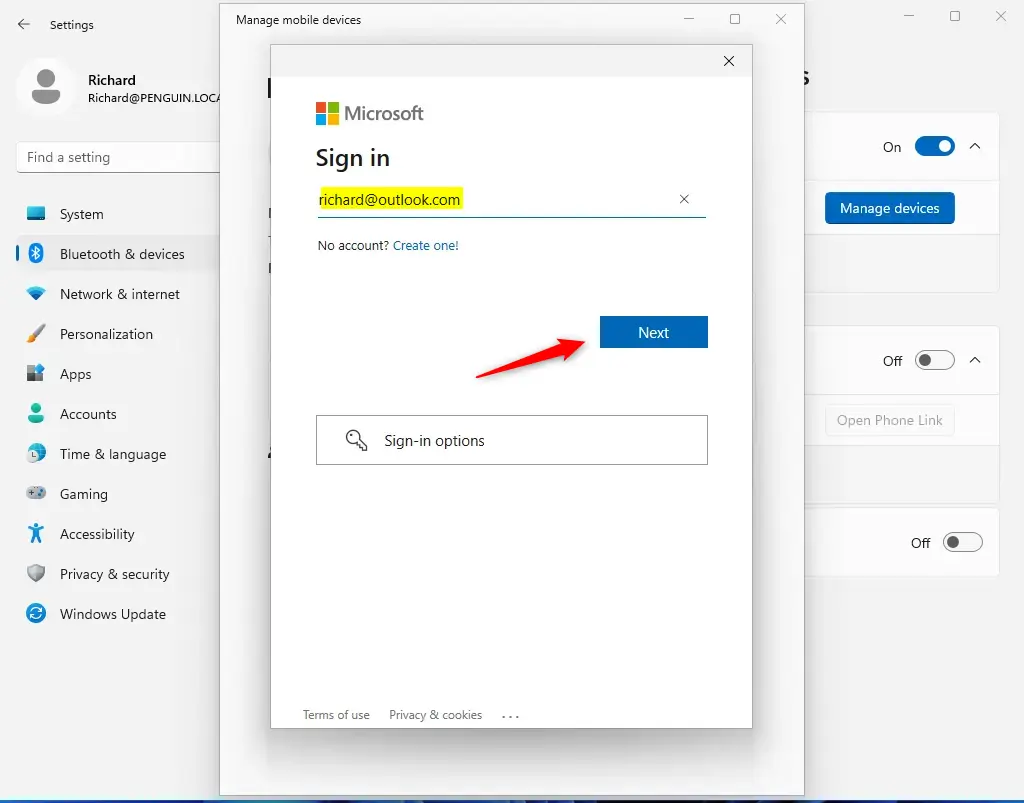Image resolution: width=1024 pixels, height=803 pixels.
Task: Click the key icon in Sign-in options
Action: (x=357, y=440)
